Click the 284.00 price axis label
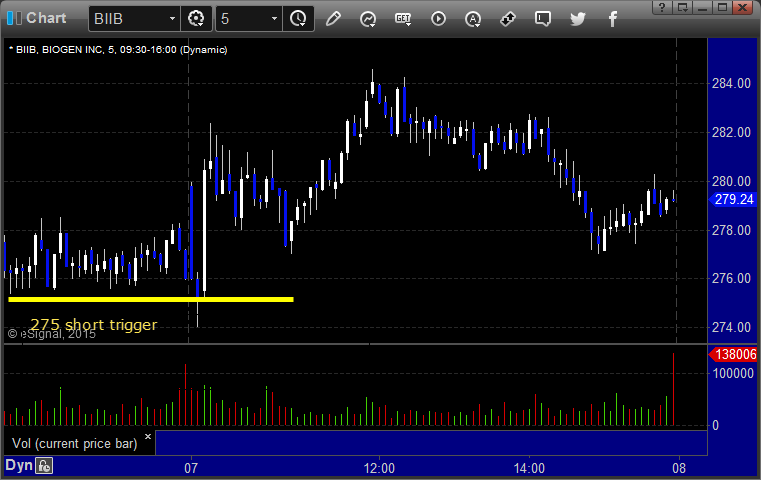The height and width of the screenshot is (480, 761). (731, 83)
